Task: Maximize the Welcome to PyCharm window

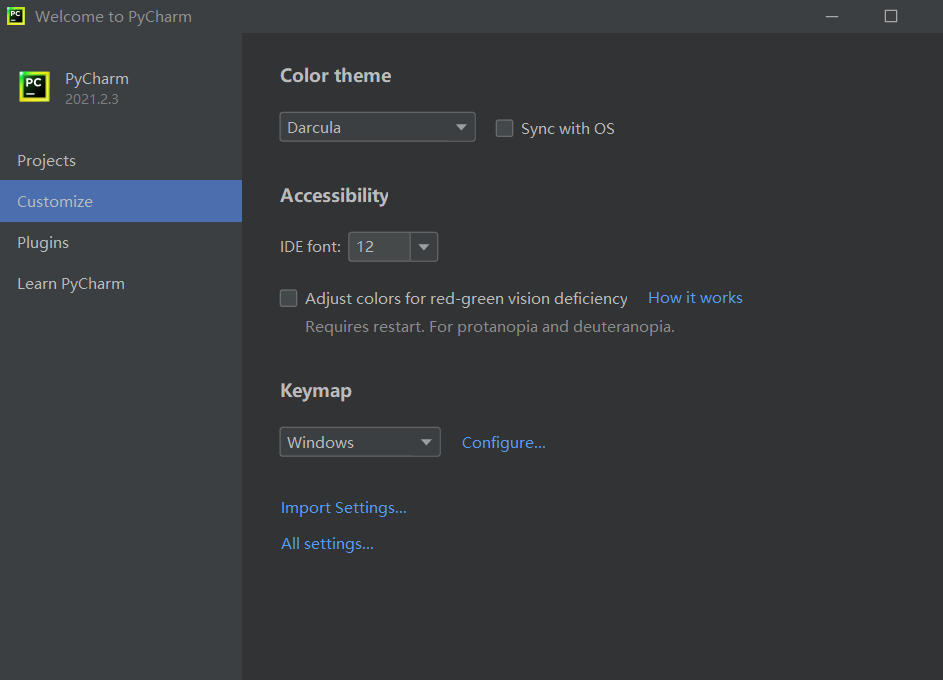Action: 891,16
